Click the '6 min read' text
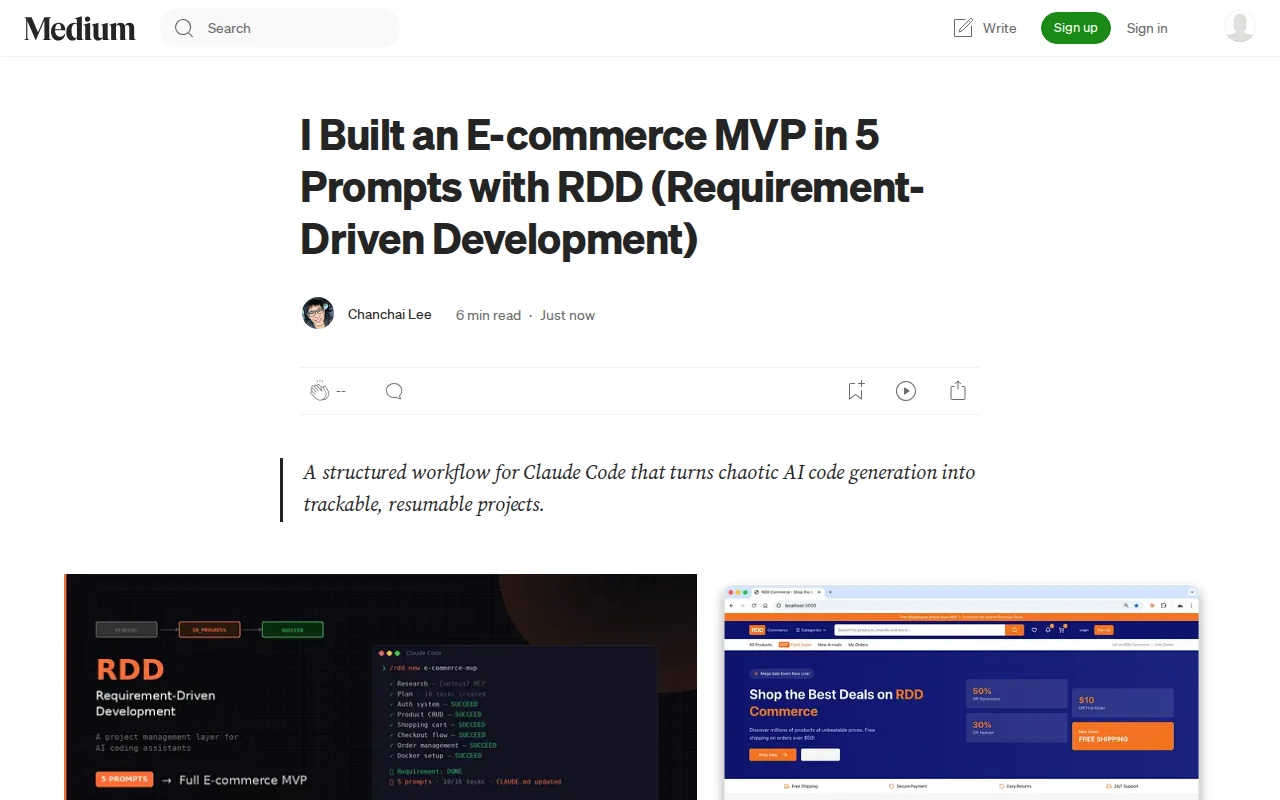Viewport: 1280px width, 800px height. click(488, 315)
